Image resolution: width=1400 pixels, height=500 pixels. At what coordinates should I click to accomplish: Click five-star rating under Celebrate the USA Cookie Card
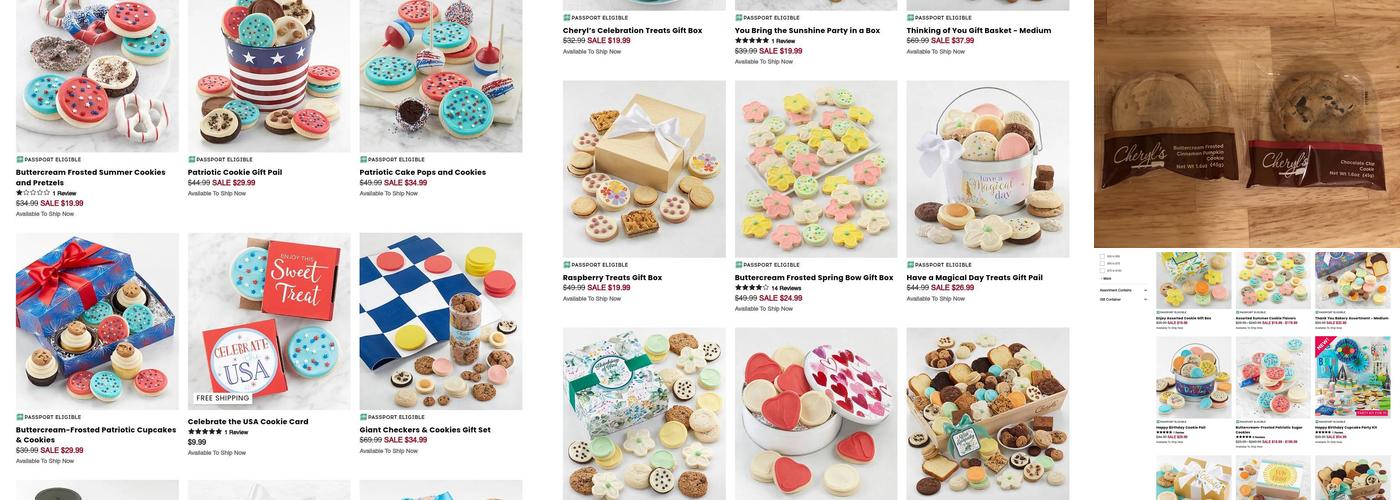point(205,432)
